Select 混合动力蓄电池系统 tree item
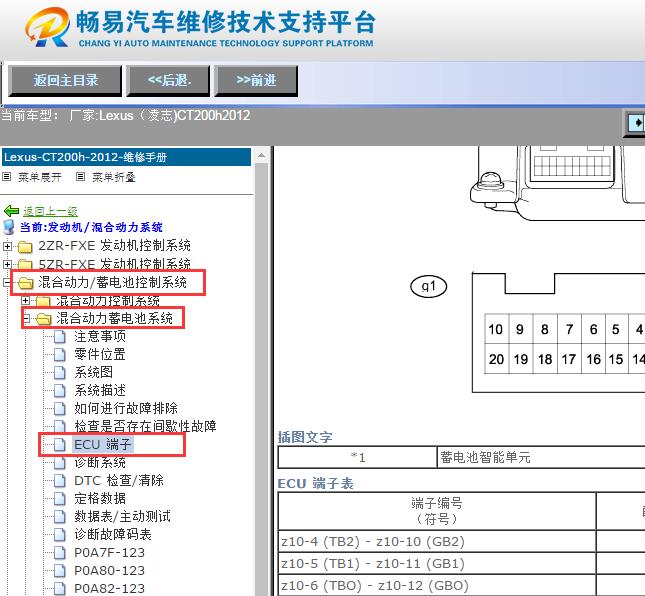The image size is (645, 596). pos(114,318)
